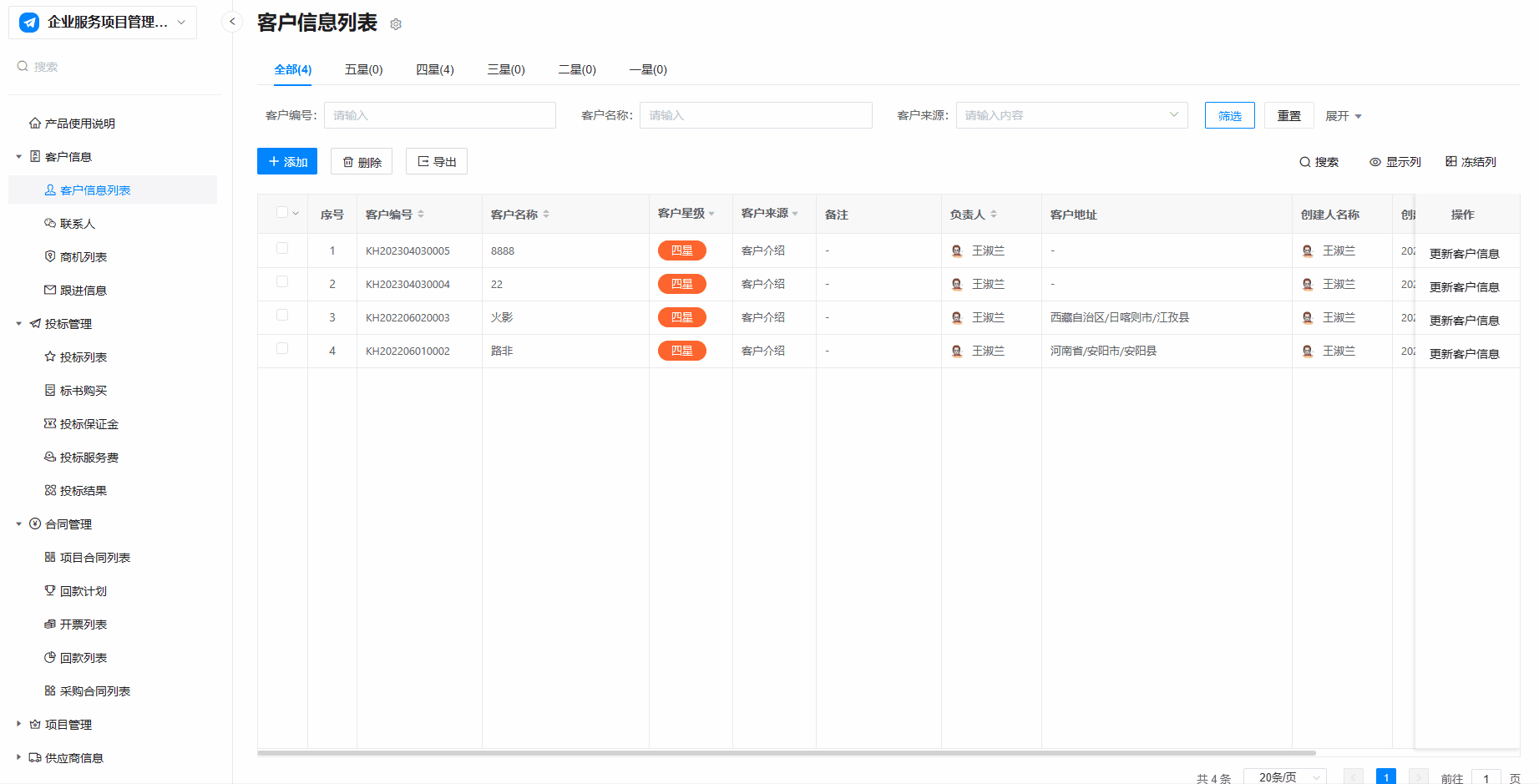Screen dimensions: 1539x784
Task: Click 更新客户信息 for customer 路非
Action: (1464, 354)
